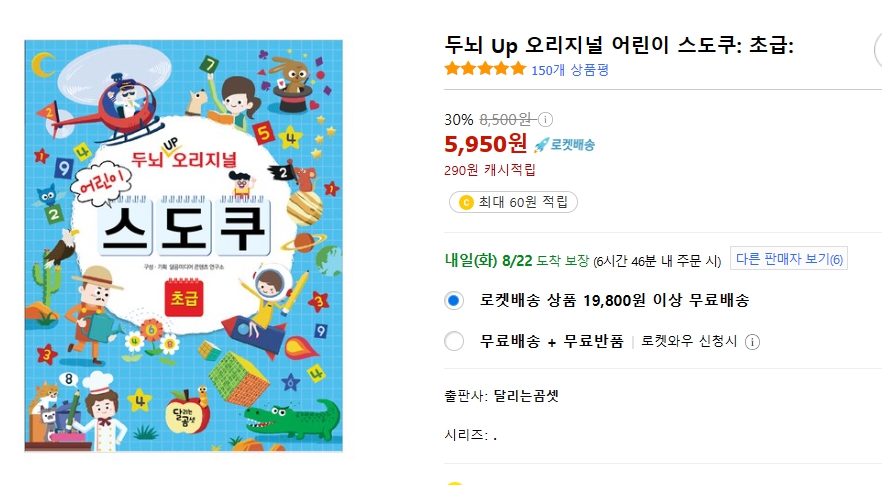Screen dimensions: 882x485
Task: Click the 로켓배송 rocket badge
Action: click(x=565, y=145)
